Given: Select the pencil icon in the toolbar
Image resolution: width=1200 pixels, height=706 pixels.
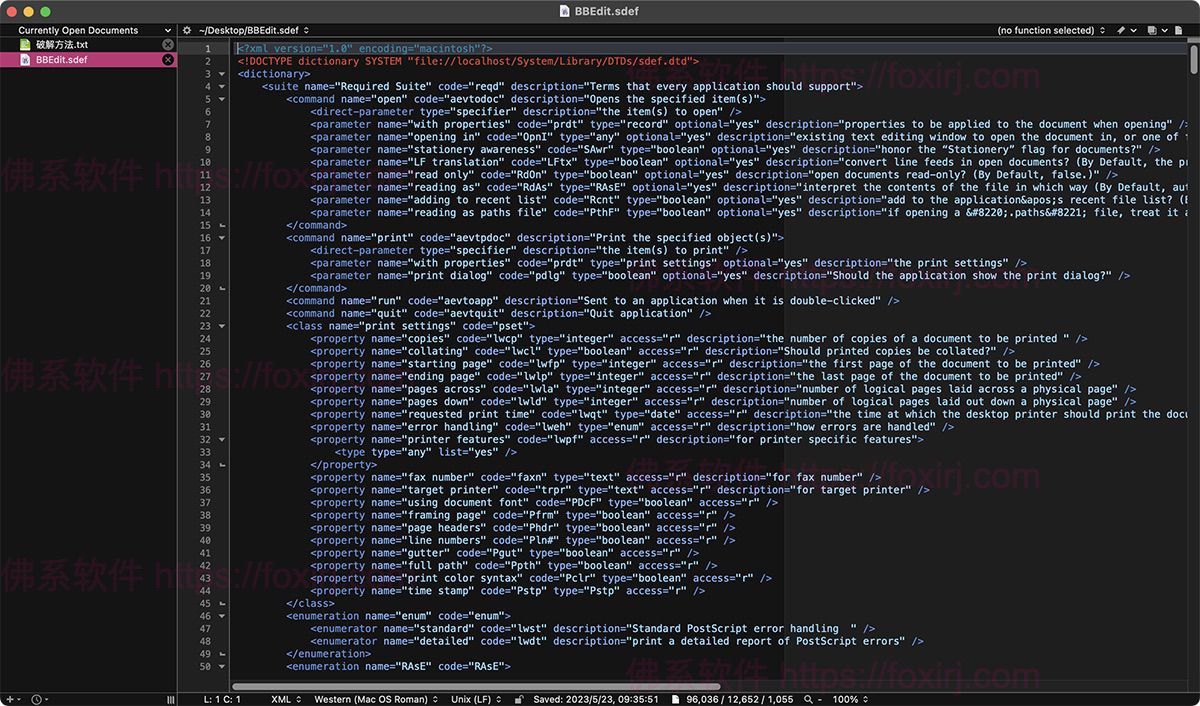Looking at the screenshot, I should click(1121, 30).
